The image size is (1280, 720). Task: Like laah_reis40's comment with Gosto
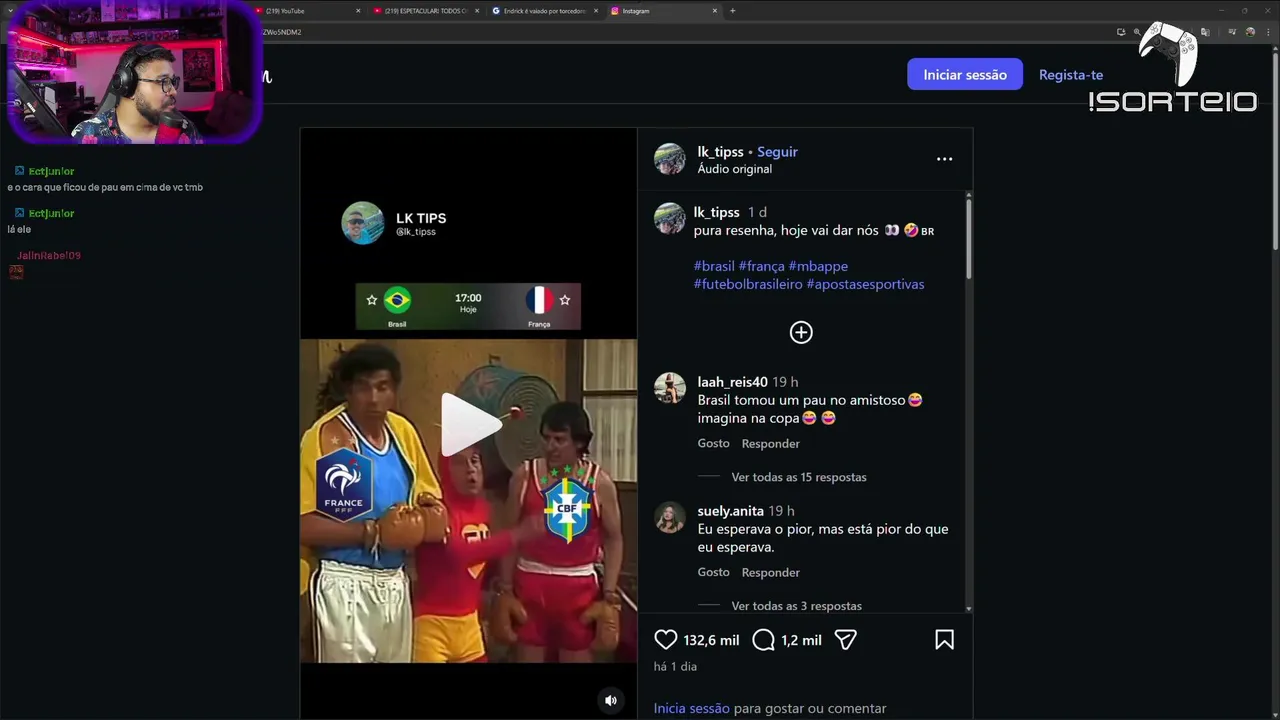pos(713,443)
